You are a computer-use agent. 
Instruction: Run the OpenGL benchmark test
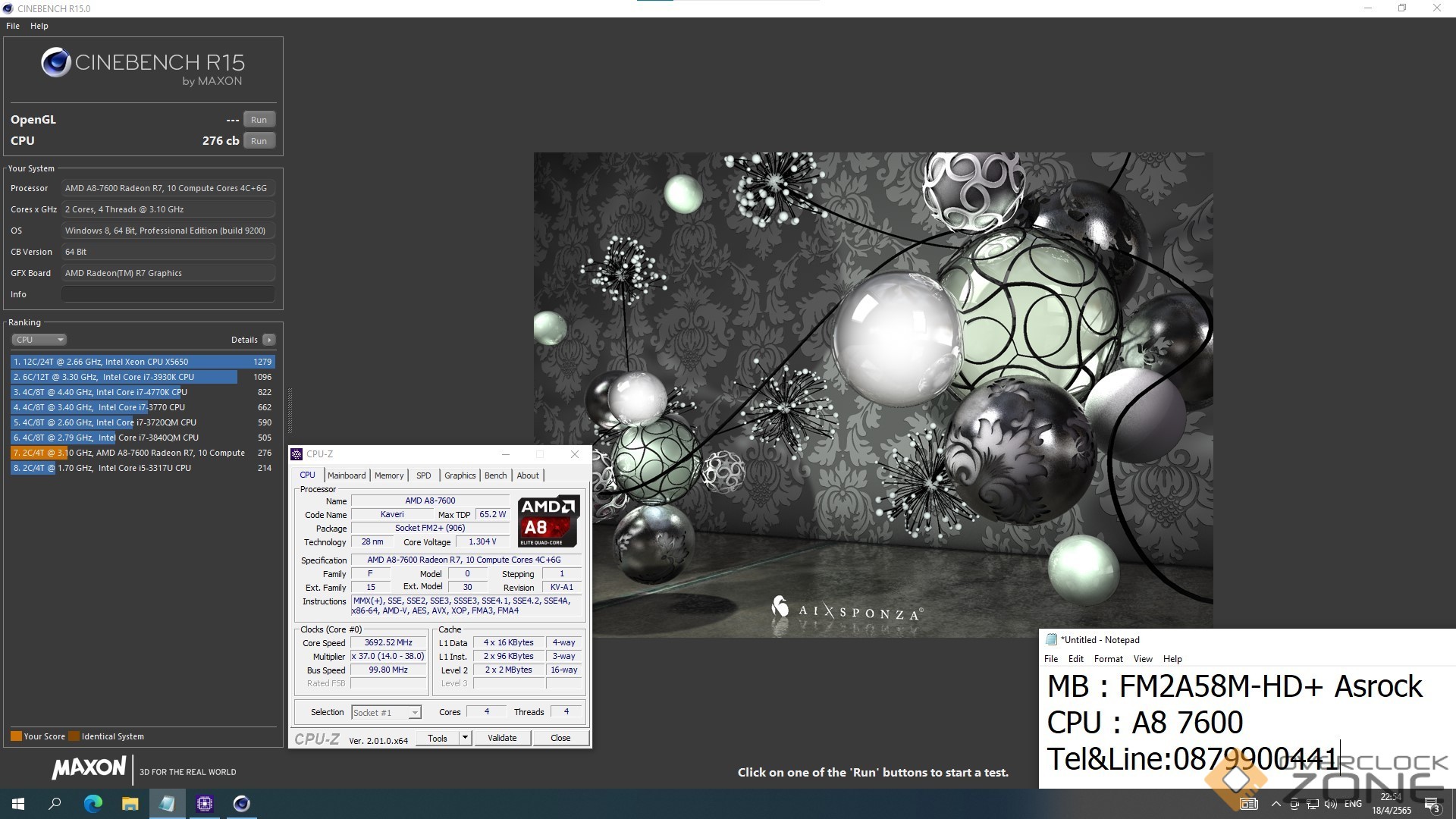pos(259,120)
